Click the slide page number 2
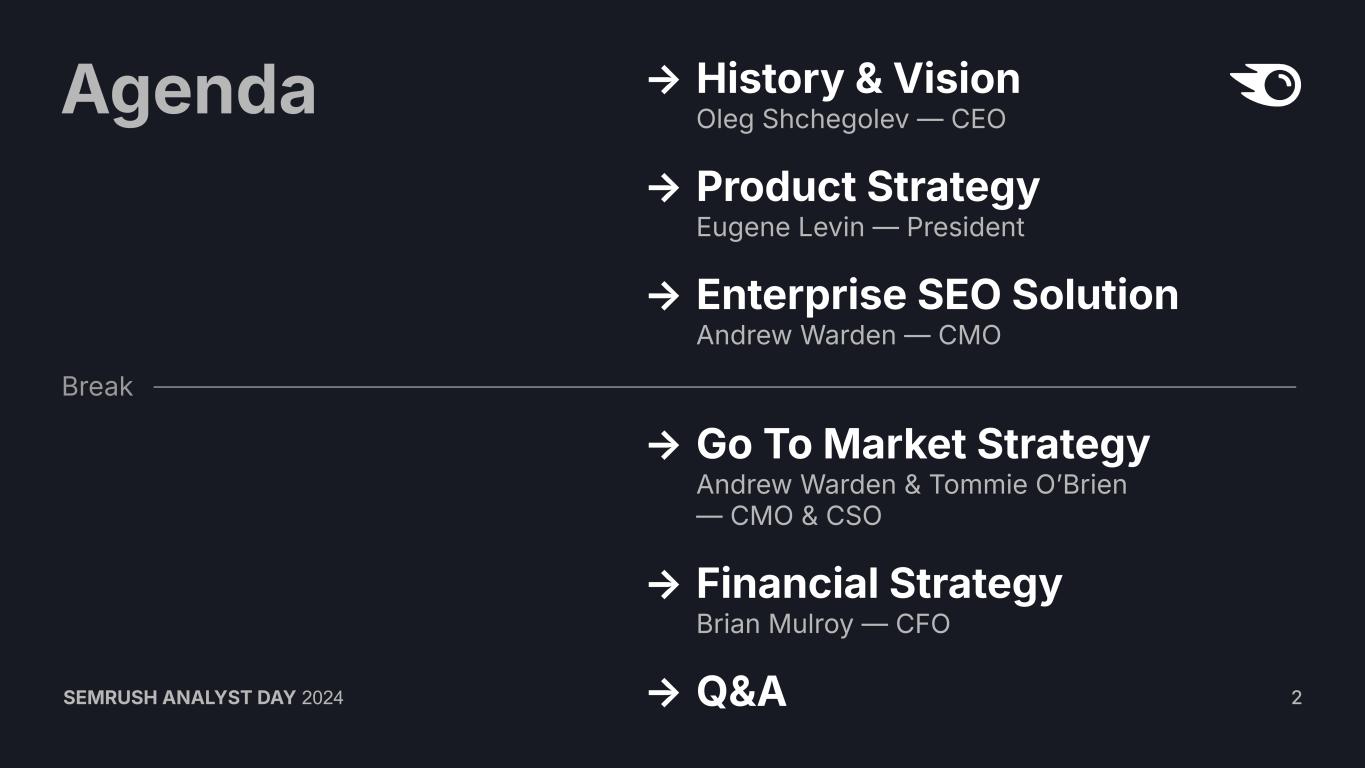1365x768 pixels. click(1296, 698)
